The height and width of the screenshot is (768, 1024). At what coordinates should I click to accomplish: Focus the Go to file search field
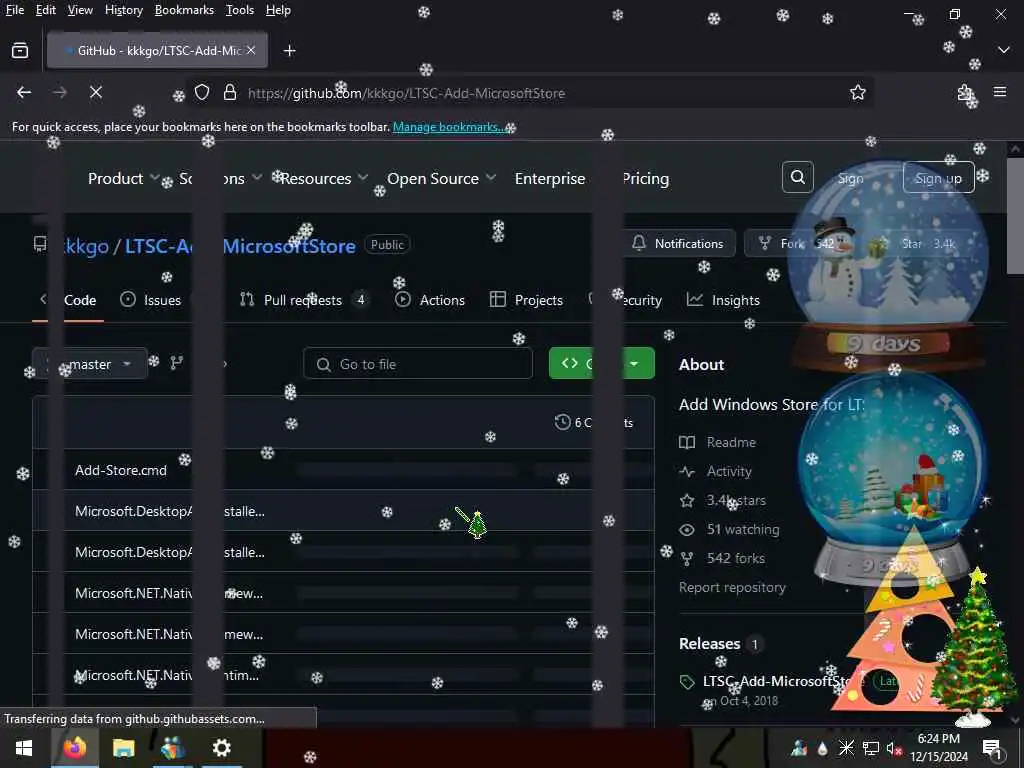pyautogui.click(x=418, y=364)
